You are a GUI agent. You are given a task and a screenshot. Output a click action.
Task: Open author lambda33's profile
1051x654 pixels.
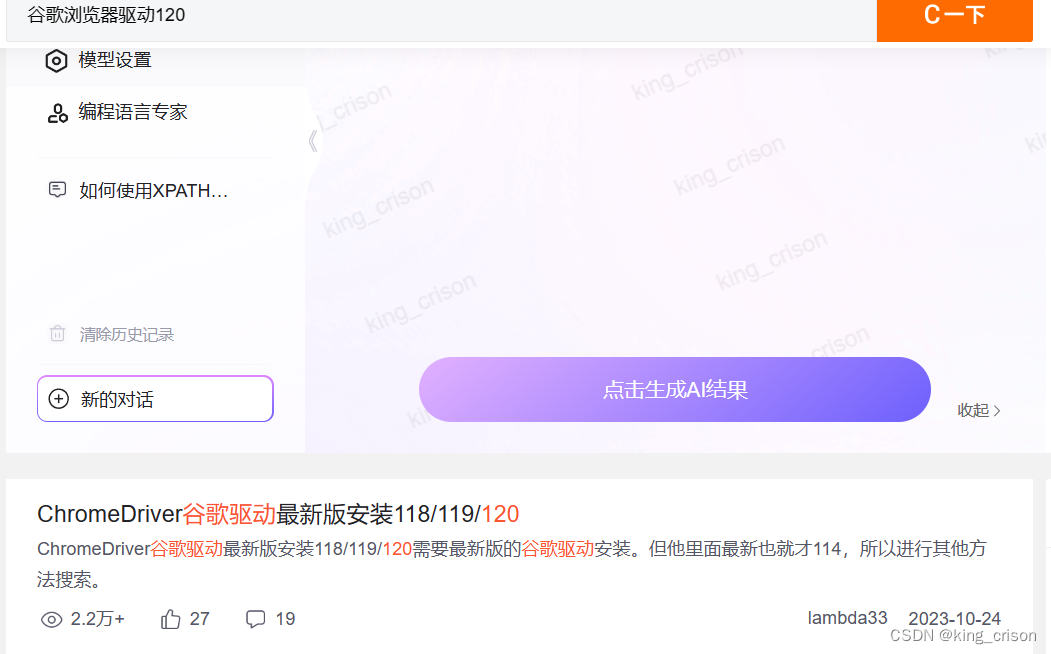(847, 618)
